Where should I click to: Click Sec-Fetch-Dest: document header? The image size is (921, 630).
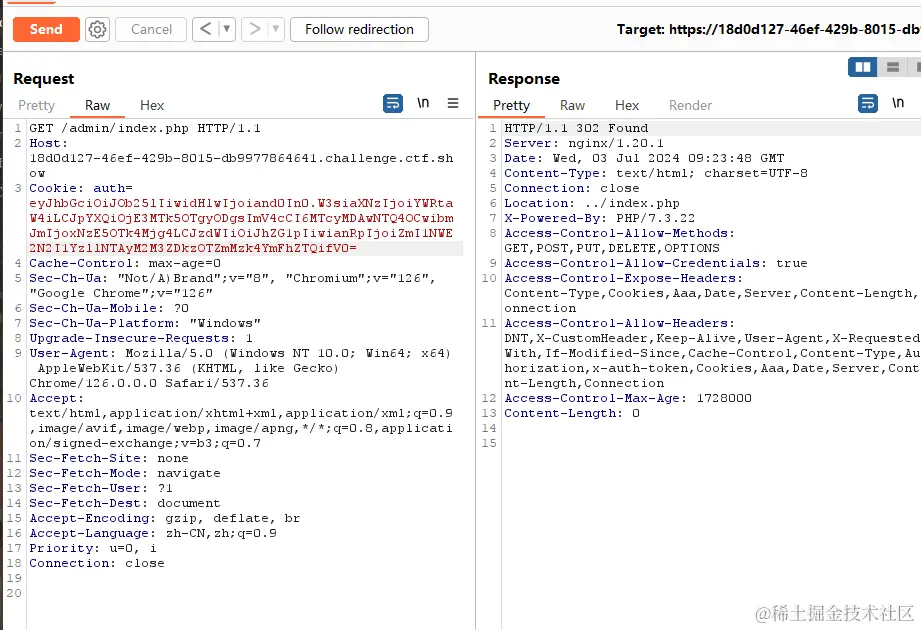(x=125, y=504)
